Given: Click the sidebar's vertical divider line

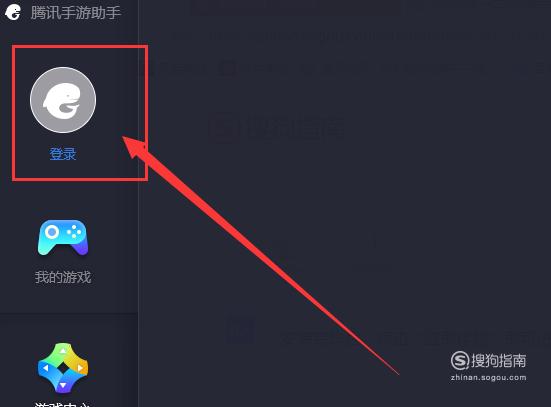Looking at the screenshot, I should 138,204.
